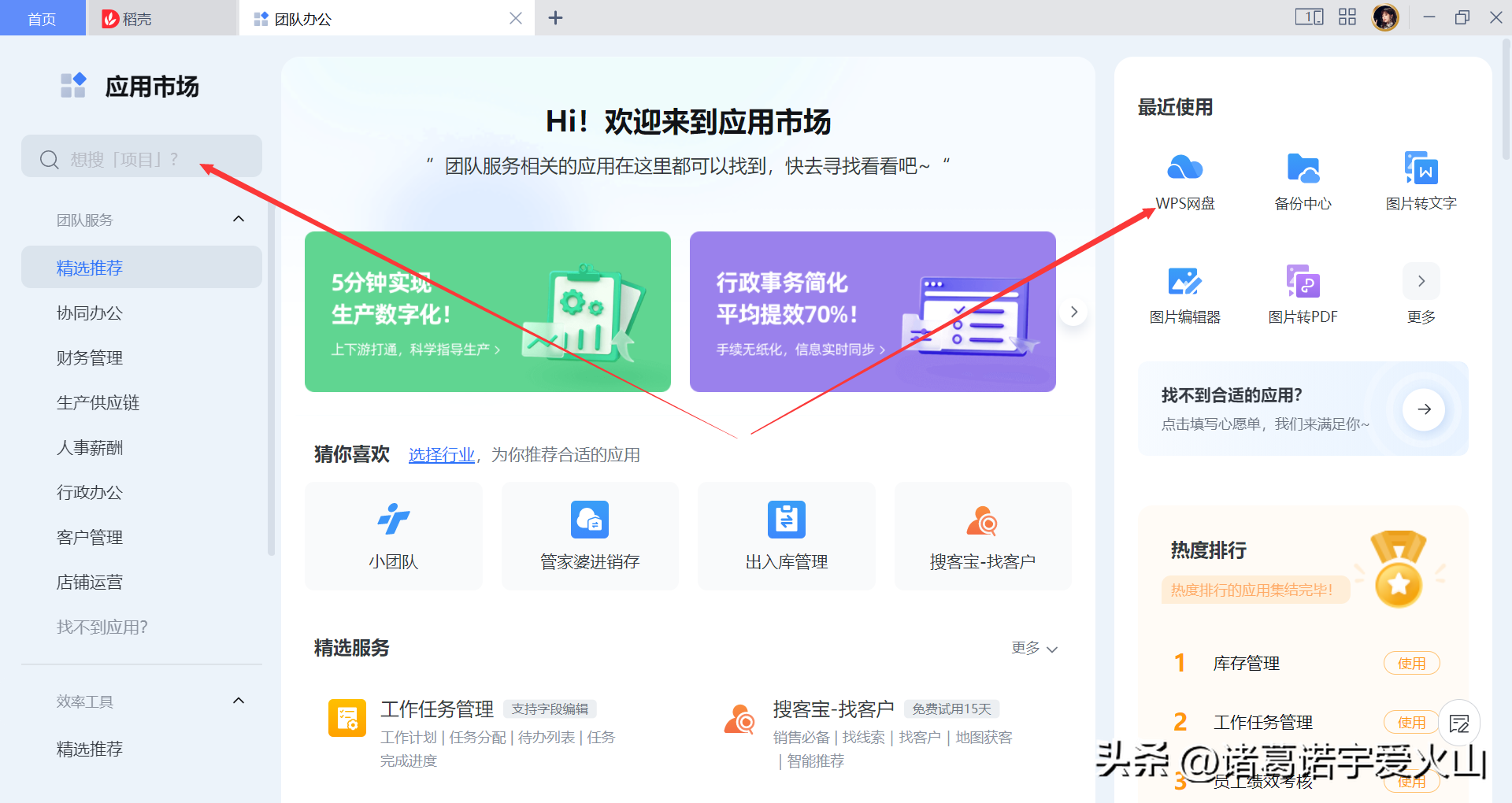Open the 搜客宝-找客户 recommended card

(982, 536)
